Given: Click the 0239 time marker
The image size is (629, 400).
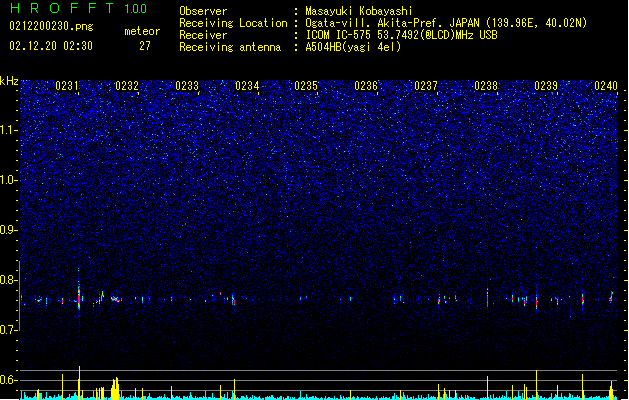Looking at the screenshot, I should (546, 86).
